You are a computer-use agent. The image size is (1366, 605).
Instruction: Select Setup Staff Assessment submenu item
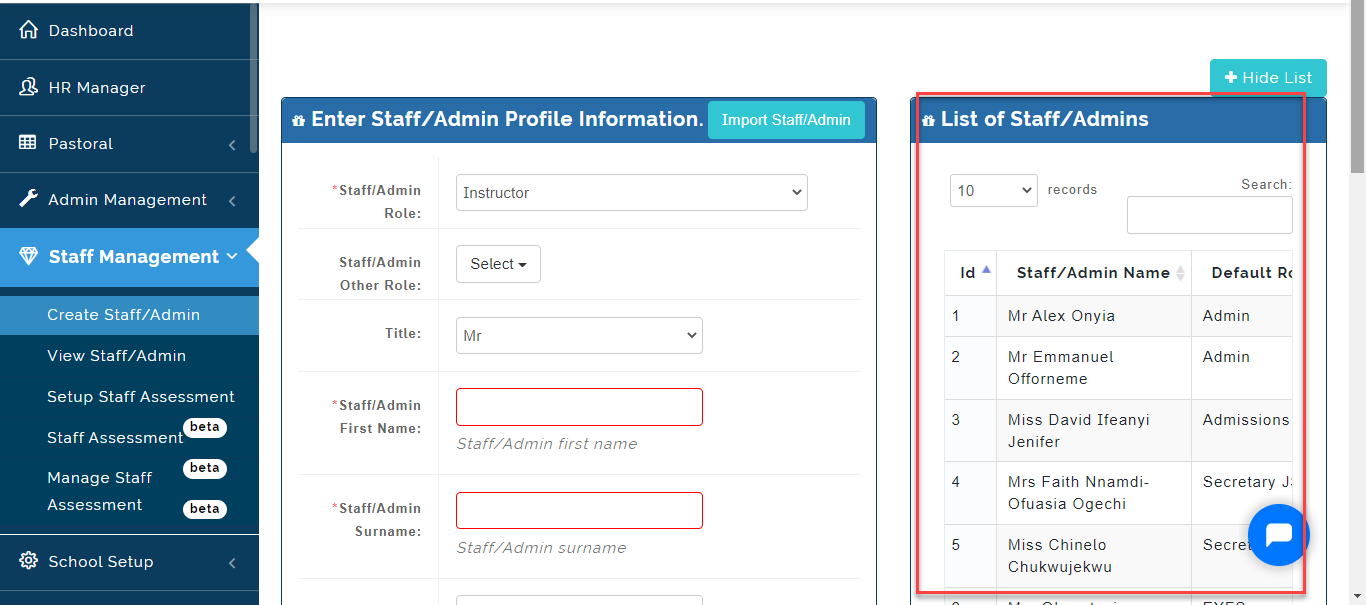pos(141,397)
